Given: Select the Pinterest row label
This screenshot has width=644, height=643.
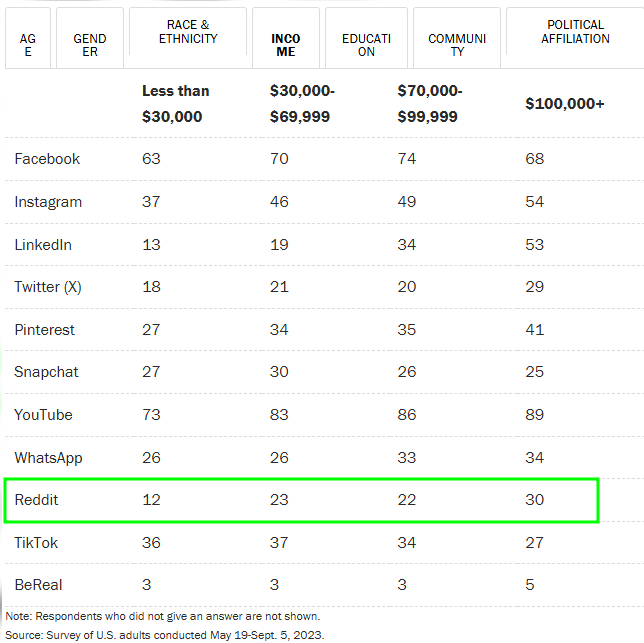Looking at the screenshot, I should [x=45, y=330].
